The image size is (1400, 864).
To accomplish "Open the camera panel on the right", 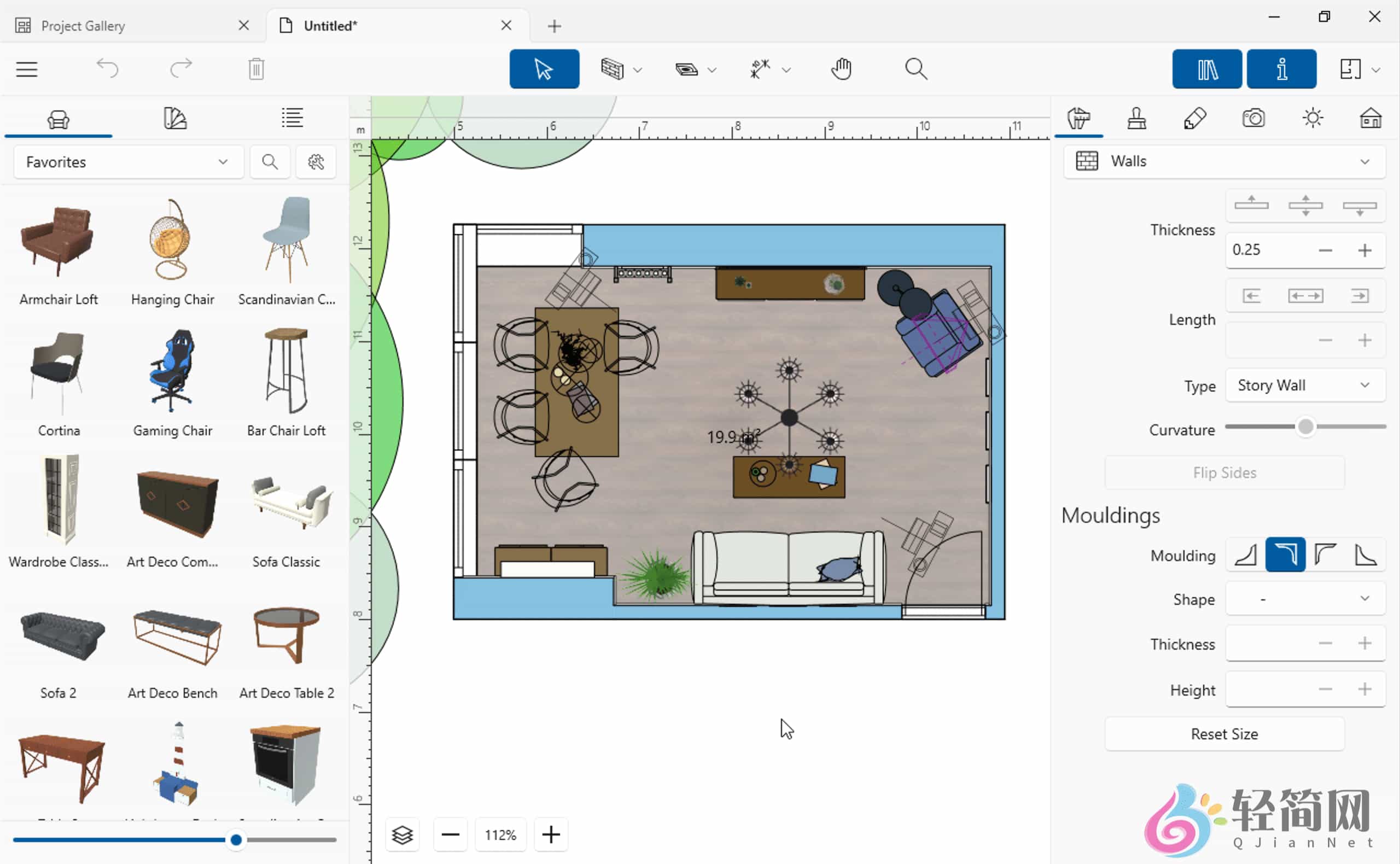I will coord(1254,118).
